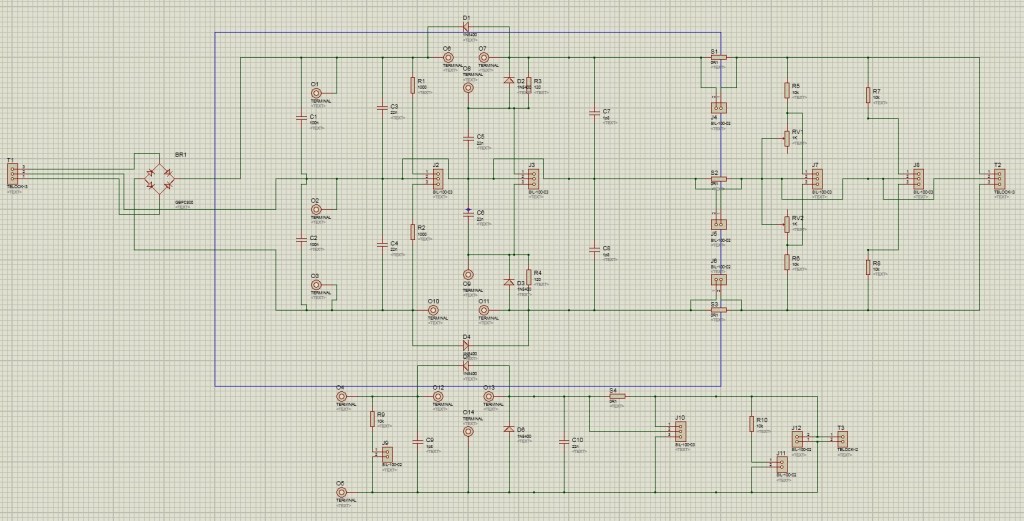The image size is (1024, 521).
Task: Pick the D1 diode at top
Action: (x=468, y=25)
